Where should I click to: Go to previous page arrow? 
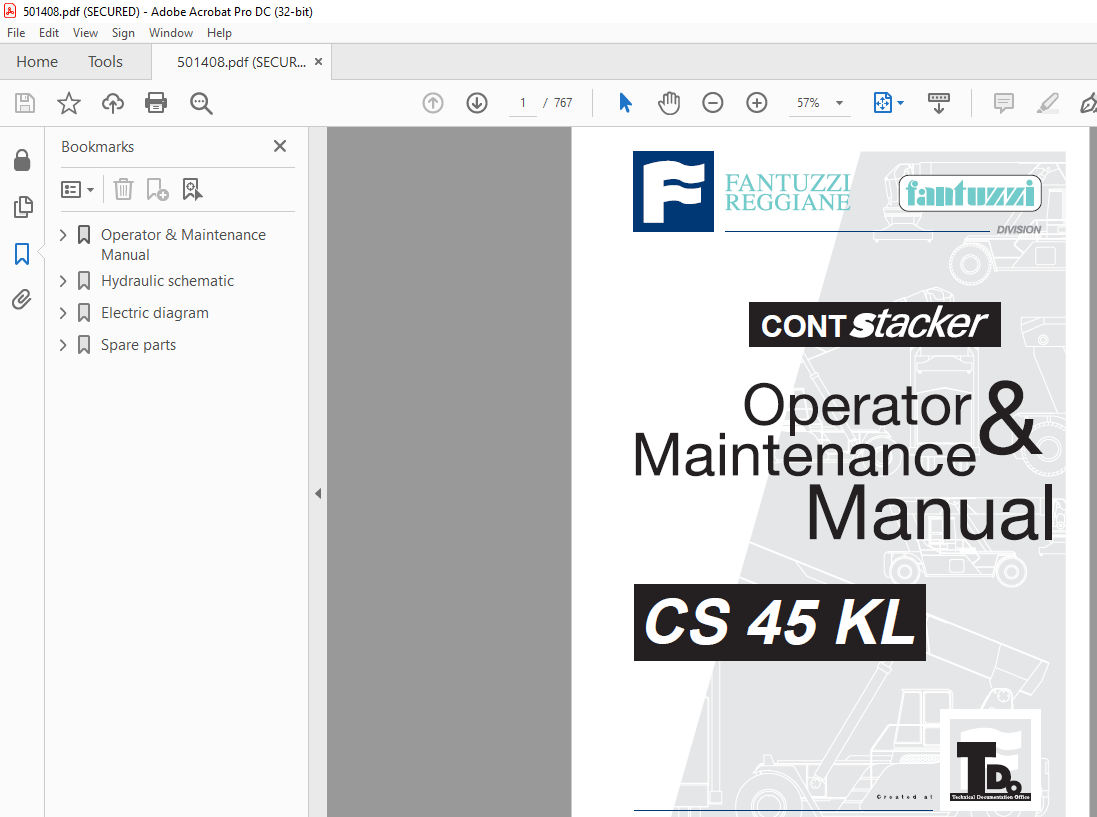(x=433, y=103)
